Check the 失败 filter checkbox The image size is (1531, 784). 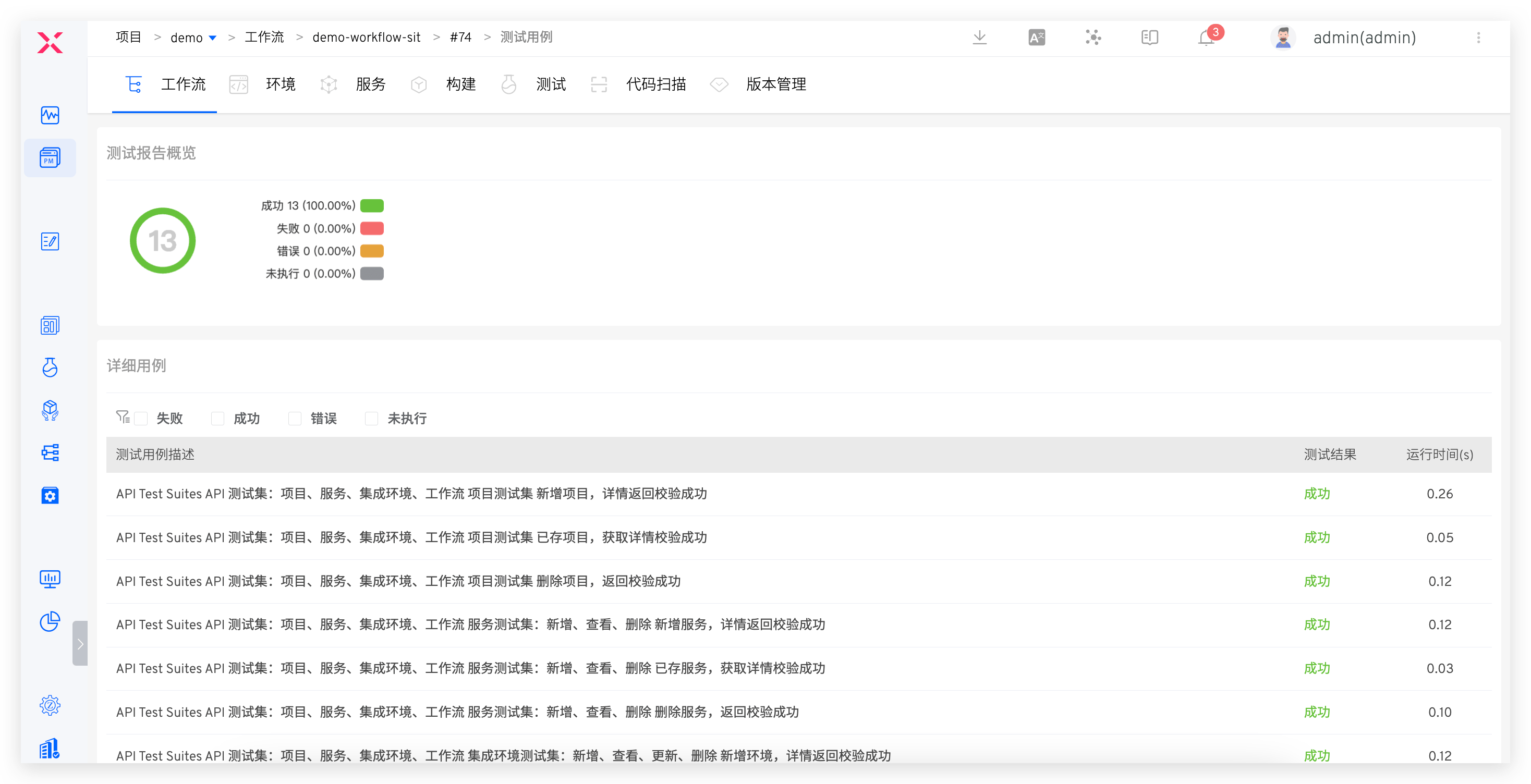coord(141,419)
